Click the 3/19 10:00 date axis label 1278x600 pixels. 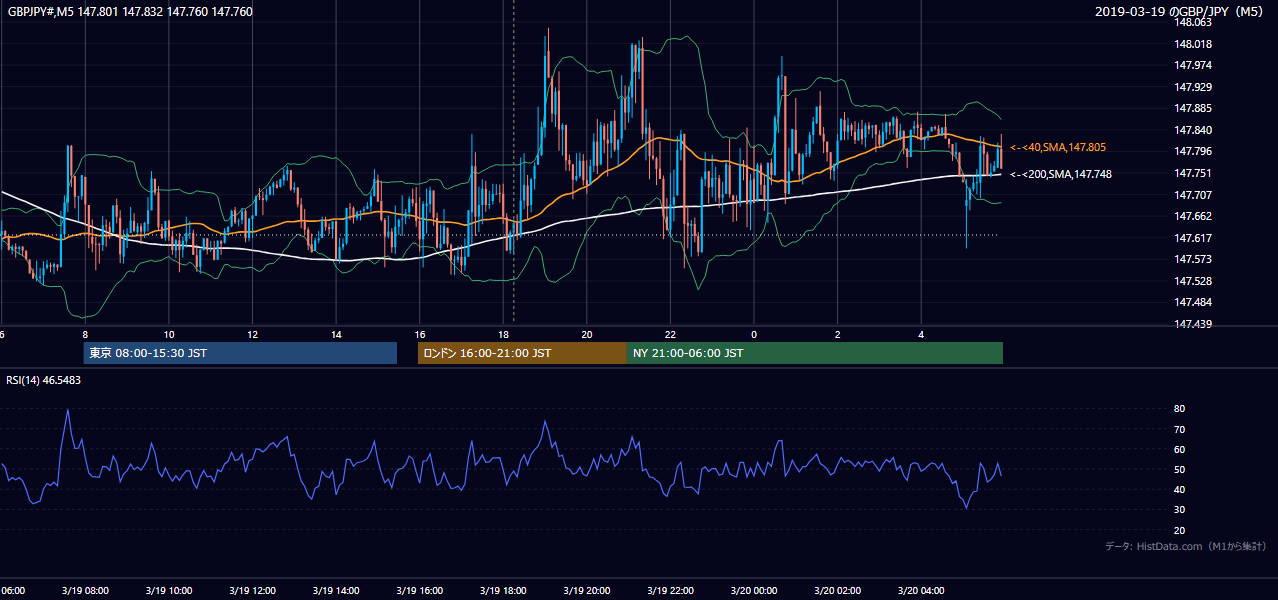168,591
